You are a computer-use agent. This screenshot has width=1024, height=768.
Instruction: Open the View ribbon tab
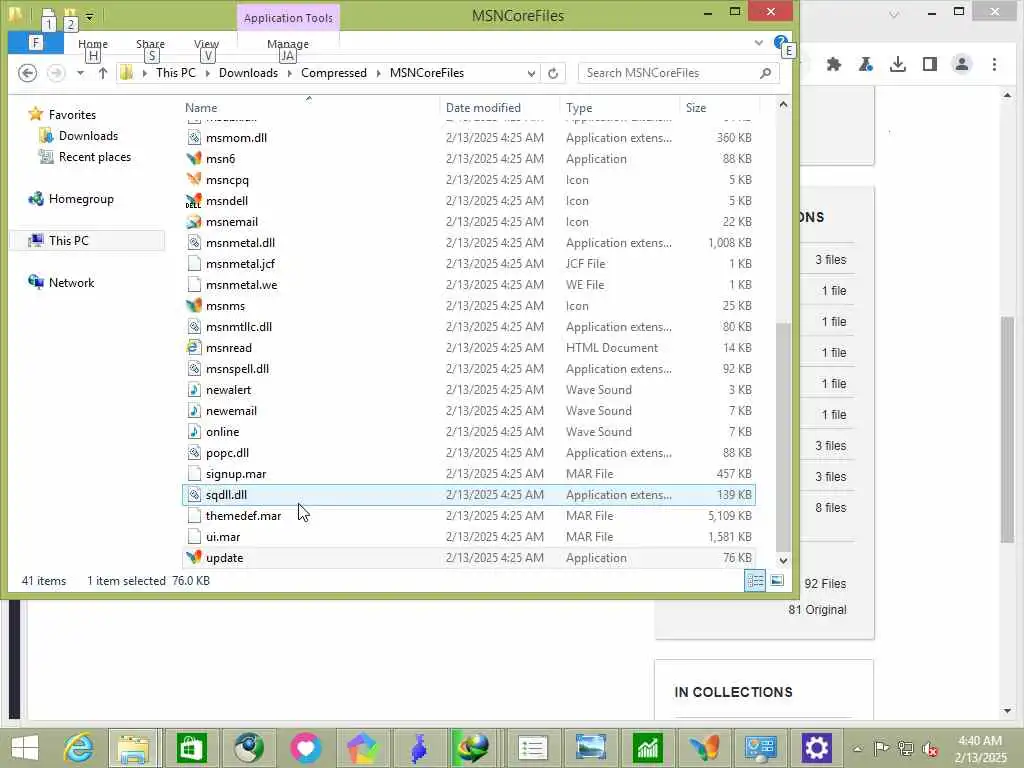coord(206,44)
